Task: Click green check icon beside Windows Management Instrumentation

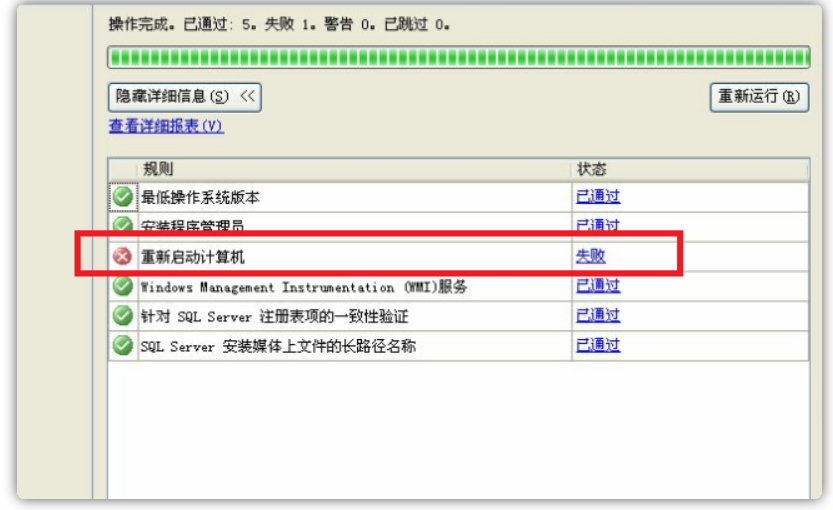Action: click(122, 287)
